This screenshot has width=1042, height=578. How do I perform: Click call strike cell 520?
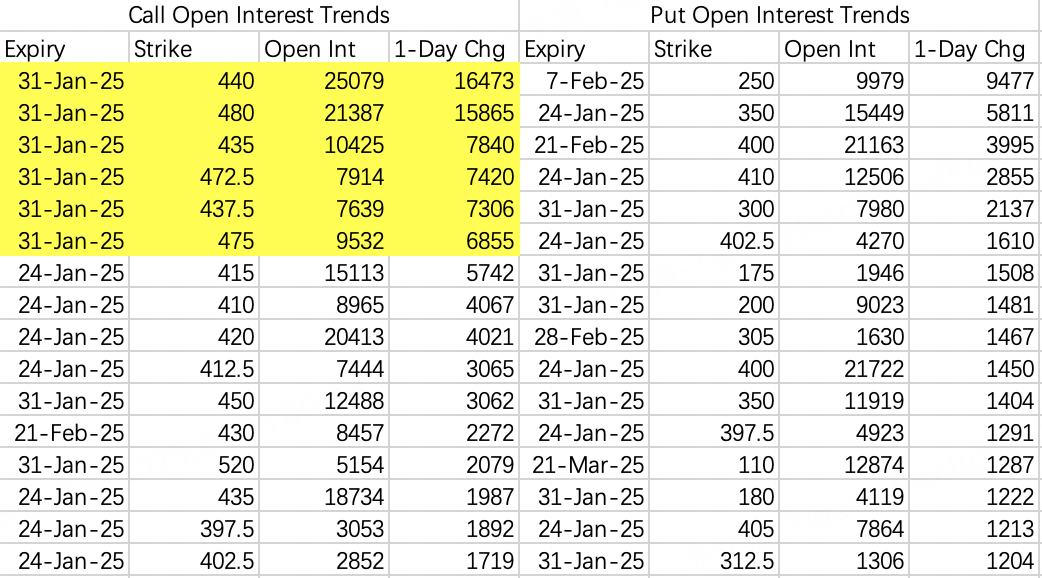point(193,464)
